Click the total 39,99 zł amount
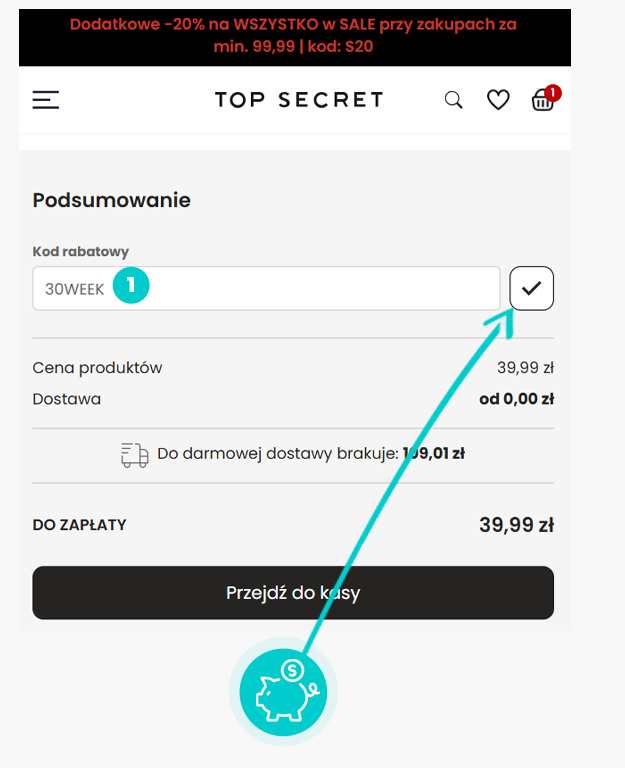This screenshot has width=625, height=768. click(x=516, y=525)
